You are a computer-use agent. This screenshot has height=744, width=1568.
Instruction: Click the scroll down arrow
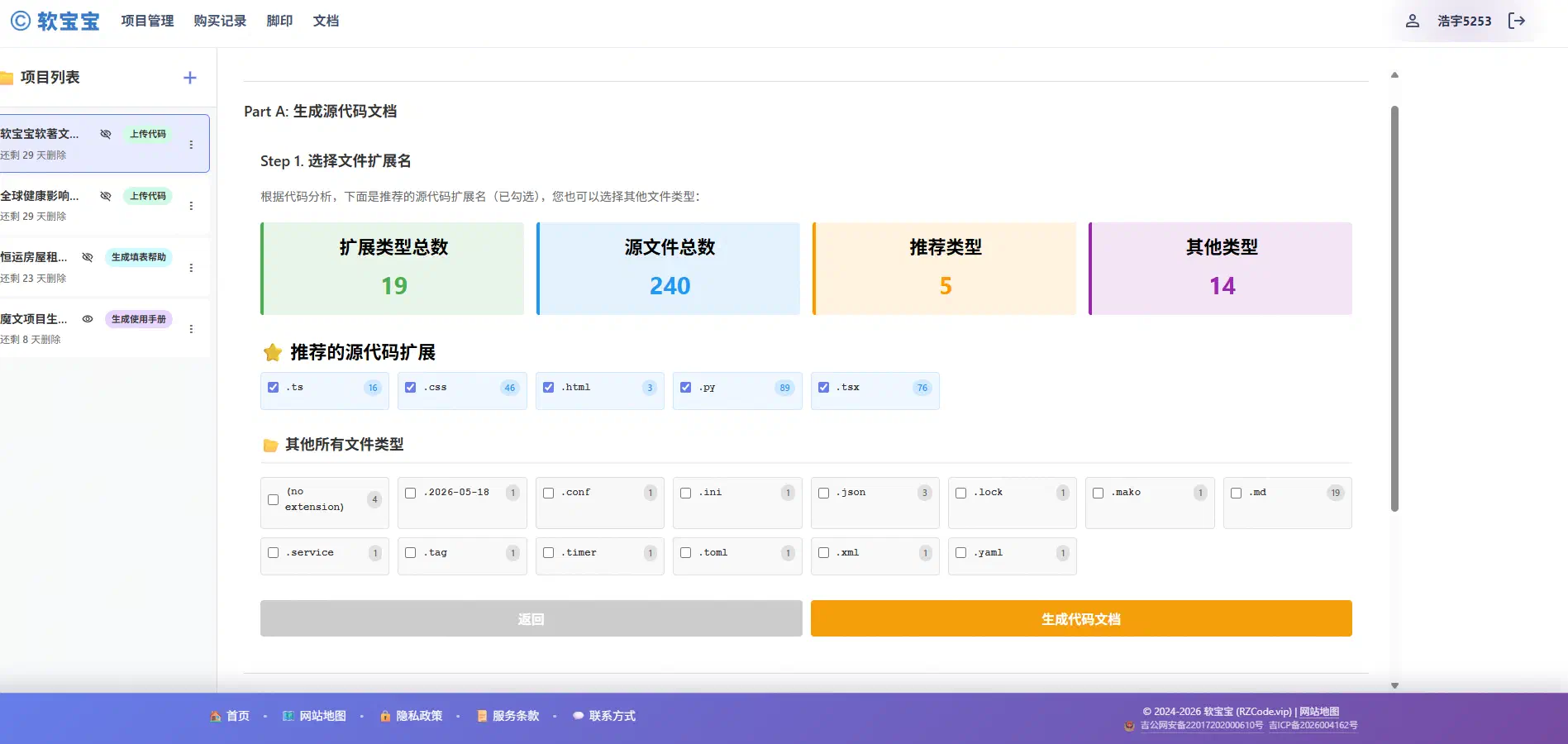[1394, 685]
